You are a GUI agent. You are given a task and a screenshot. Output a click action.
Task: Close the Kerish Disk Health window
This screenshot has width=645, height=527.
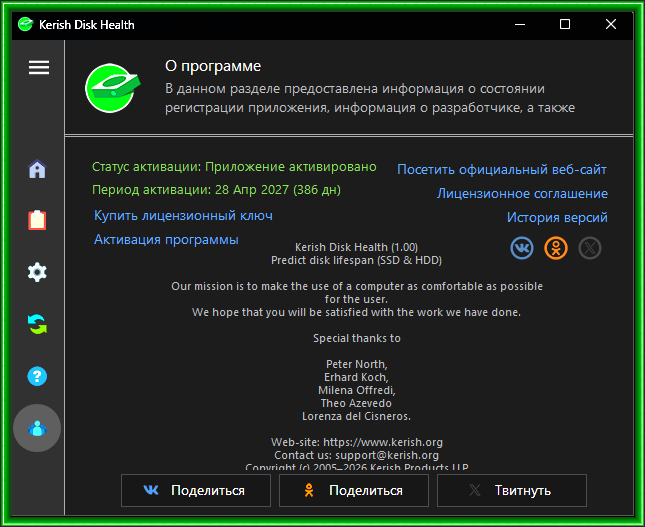[x=611, y=24]
